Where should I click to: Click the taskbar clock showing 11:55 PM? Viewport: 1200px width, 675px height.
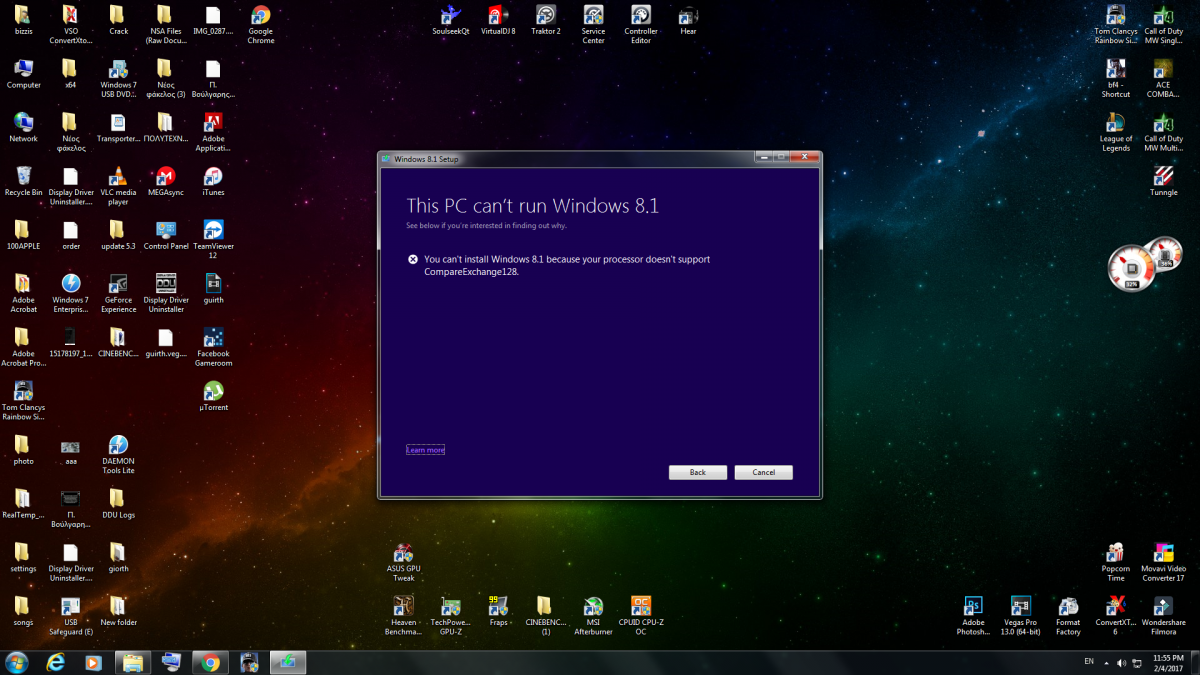1168,662
